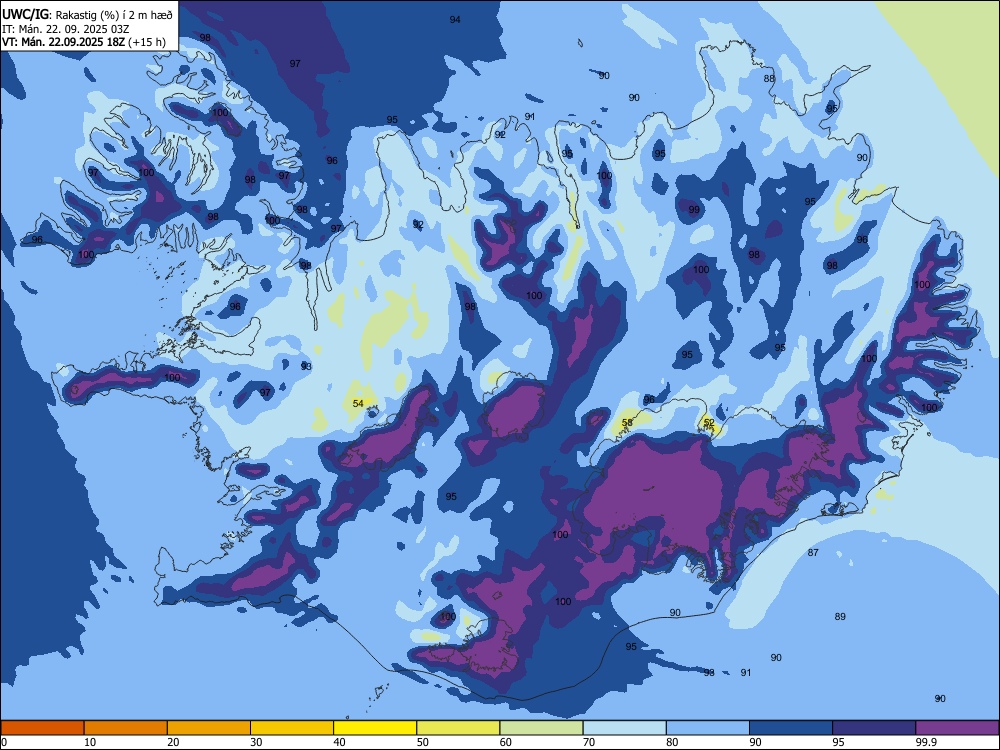Click the 'VT: Mán. 22.09.2025 18Z (+15 h)' line
The height and width of the screenshot is (750, 1000).
coord(84,42)
